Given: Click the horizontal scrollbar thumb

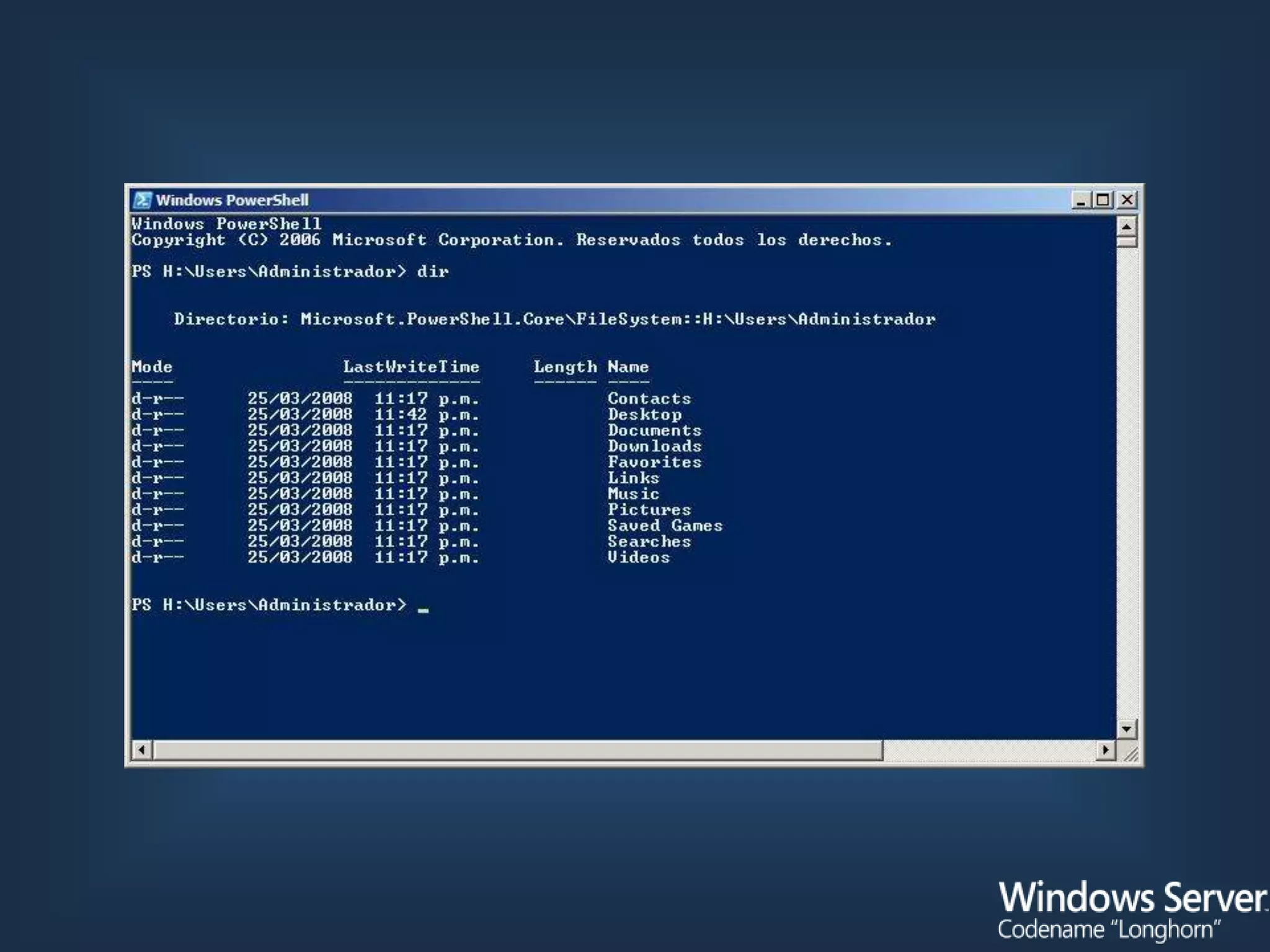Looking at the screenshot, I should click(518, 751).
